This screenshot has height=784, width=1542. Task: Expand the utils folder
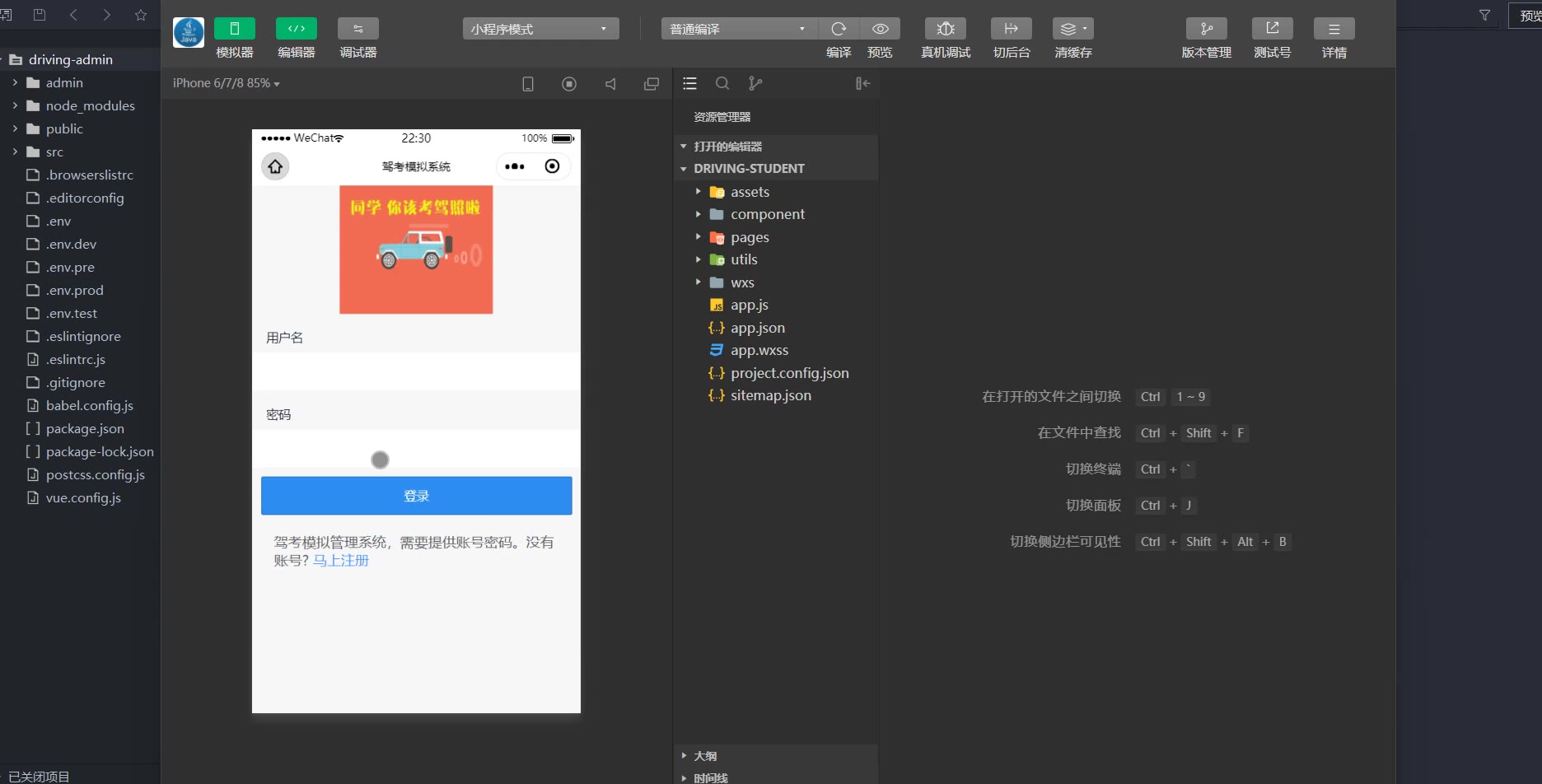pyautogui.click(x=776, y=259)
